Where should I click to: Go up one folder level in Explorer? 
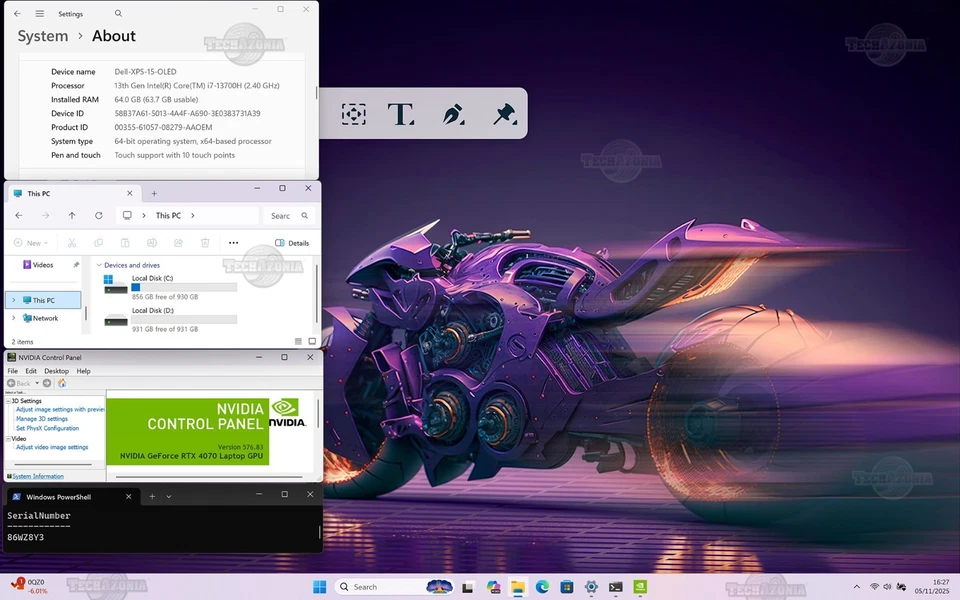72,215
